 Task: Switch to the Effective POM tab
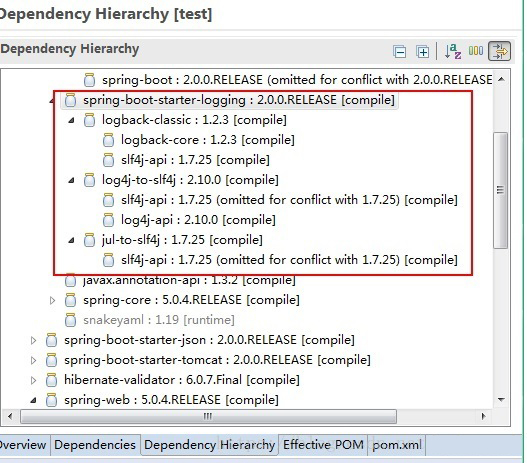click(x=323, y=445)
